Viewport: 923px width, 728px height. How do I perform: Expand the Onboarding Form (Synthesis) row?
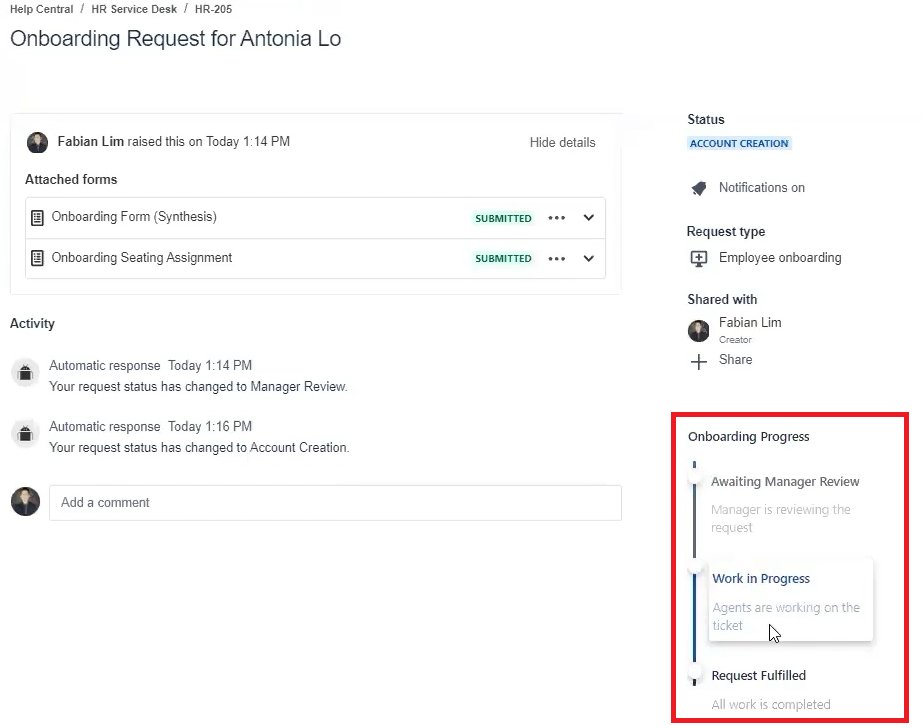tap(588, 218)
